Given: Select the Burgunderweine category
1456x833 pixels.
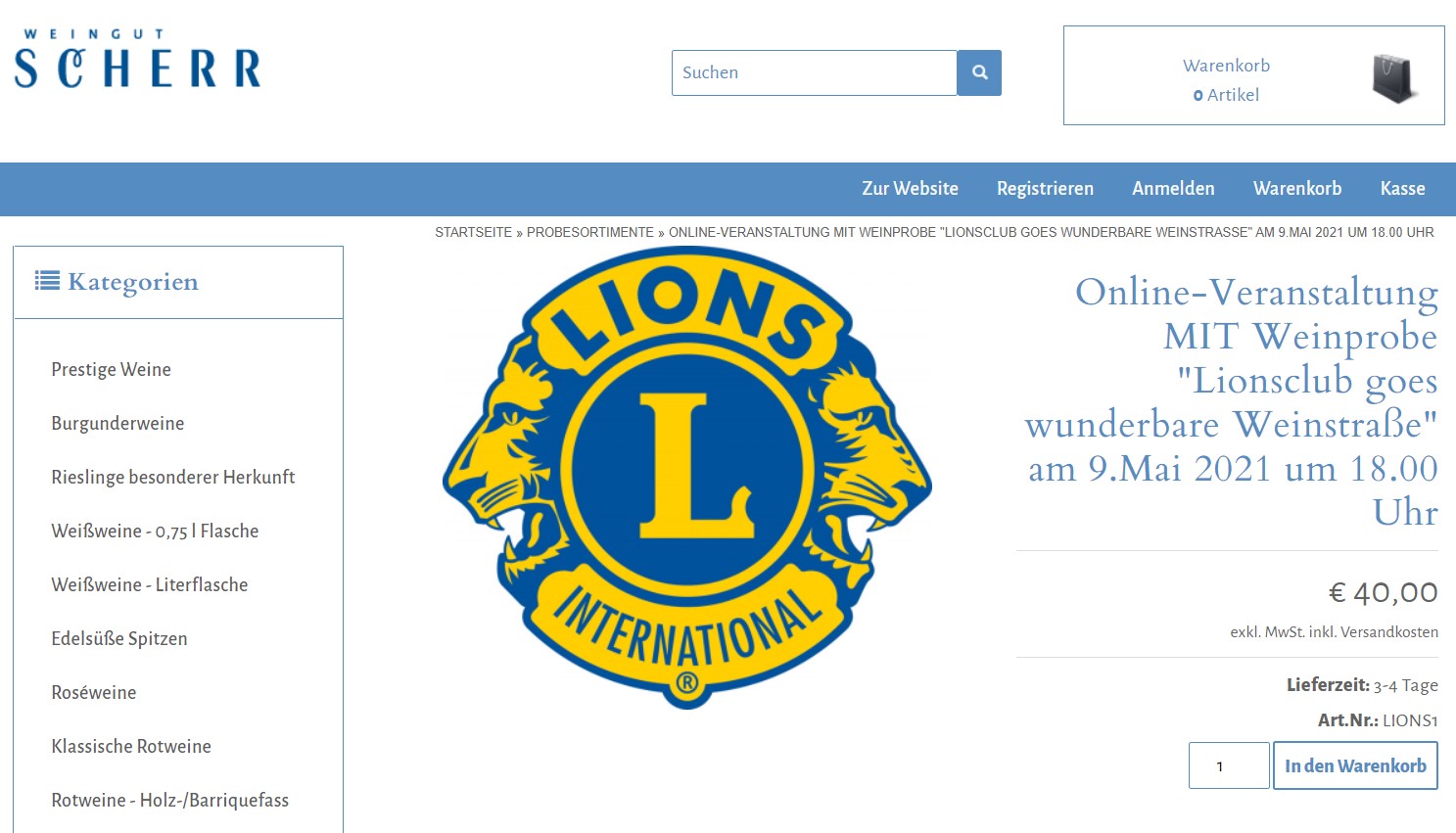Looking at the screenshot, I should click(117, 423).
